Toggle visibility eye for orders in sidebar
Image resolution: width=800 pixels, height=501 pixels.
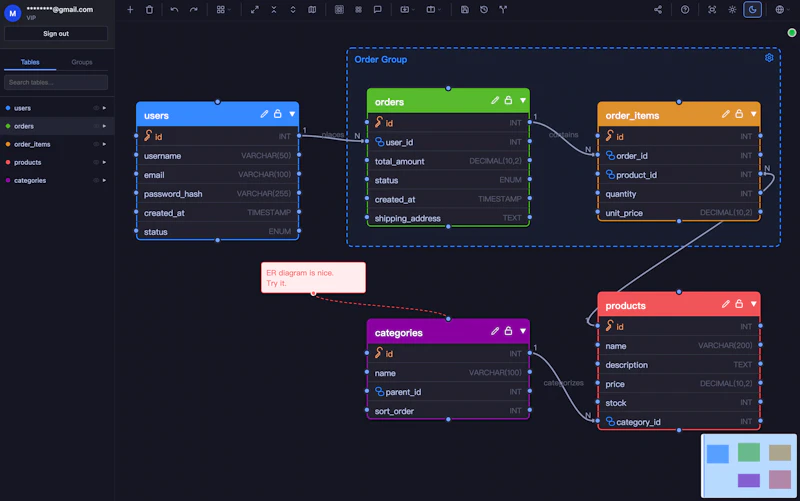[96, 126]
